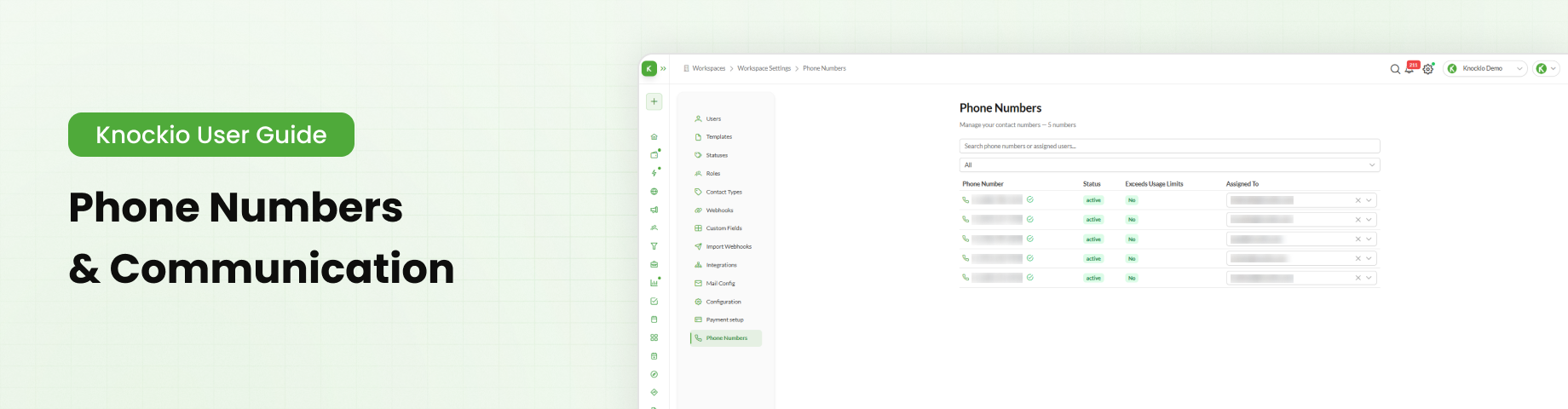The width and height of the screenshot is (1568, 409).
Task: Open Users in settings menu
Action: (726, 118)
